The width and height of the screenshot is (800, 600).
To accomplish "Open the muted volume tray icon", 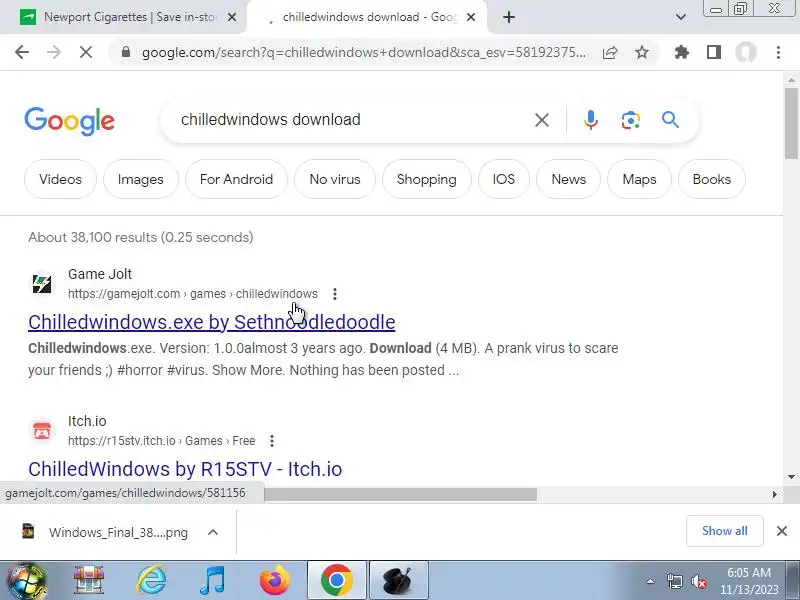I will point(698,581).
